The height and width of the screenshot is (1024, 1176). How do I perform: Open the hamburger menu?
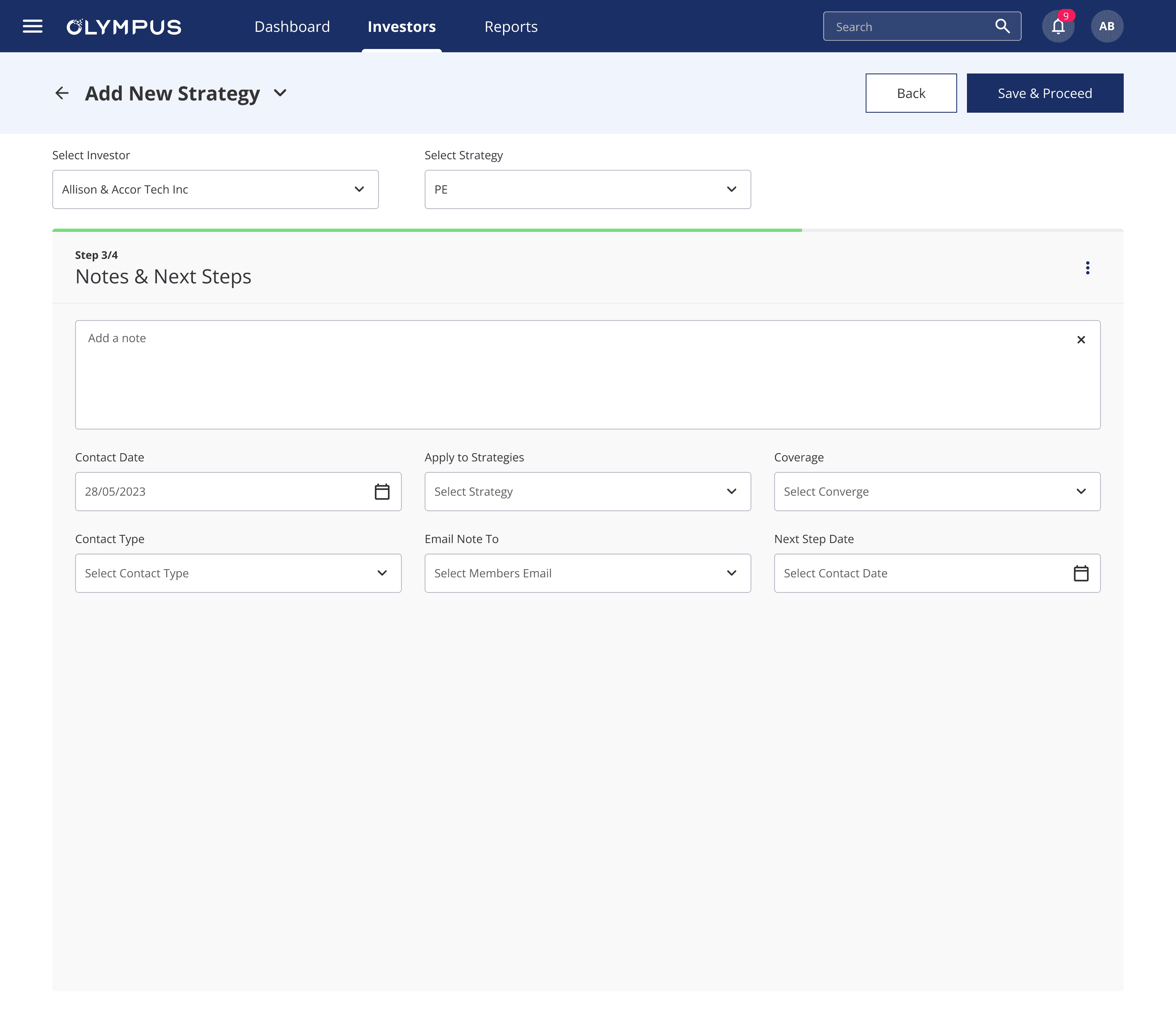click(x=33, y=26)
